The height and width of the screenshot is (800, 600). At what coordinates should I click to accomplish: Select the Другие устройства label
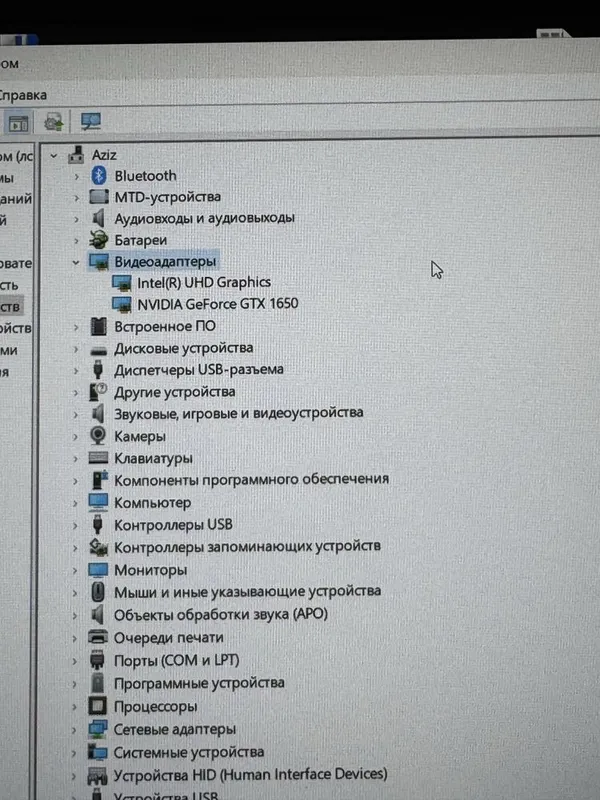click(174, 392)
